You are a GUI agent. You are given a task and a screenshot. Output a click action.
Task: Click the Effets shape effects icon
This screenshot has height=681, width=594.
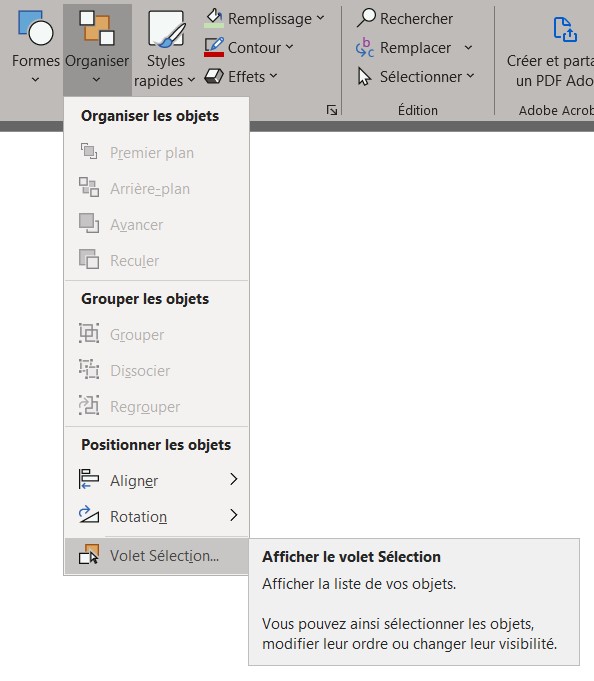pyautogui.click(x=214, y=76)
